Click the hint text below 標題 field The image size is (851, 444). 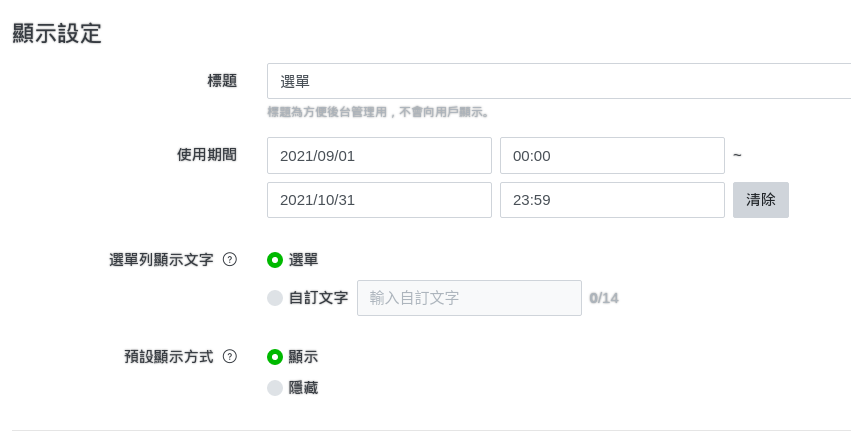tap(379, 113)
